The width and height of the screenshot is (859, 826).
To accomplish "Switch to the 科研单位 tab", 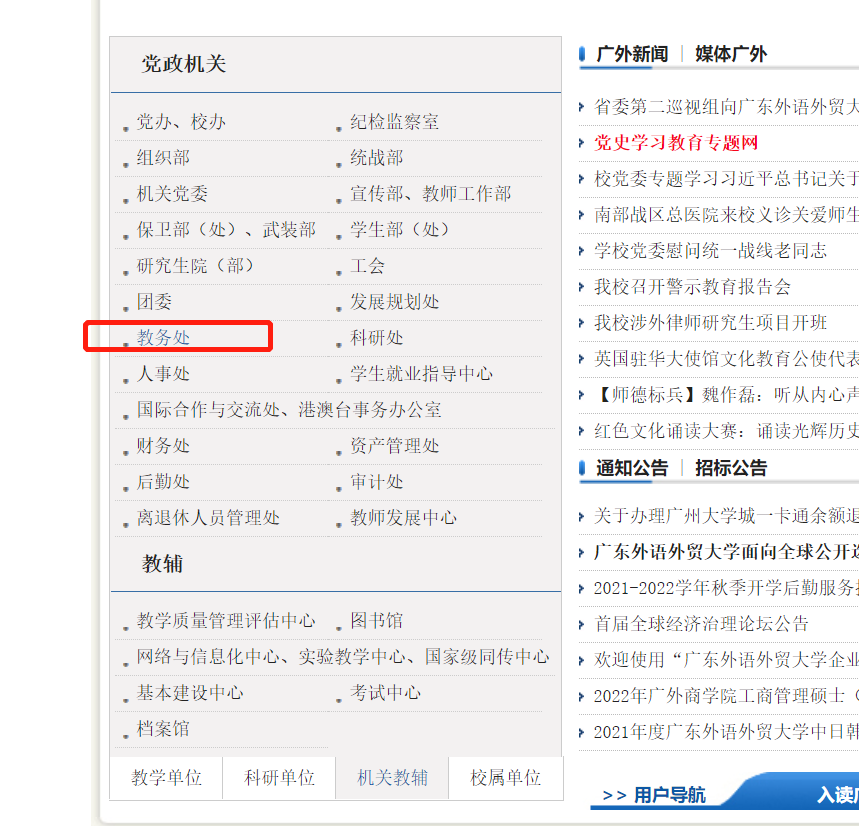I will (279, 778).
